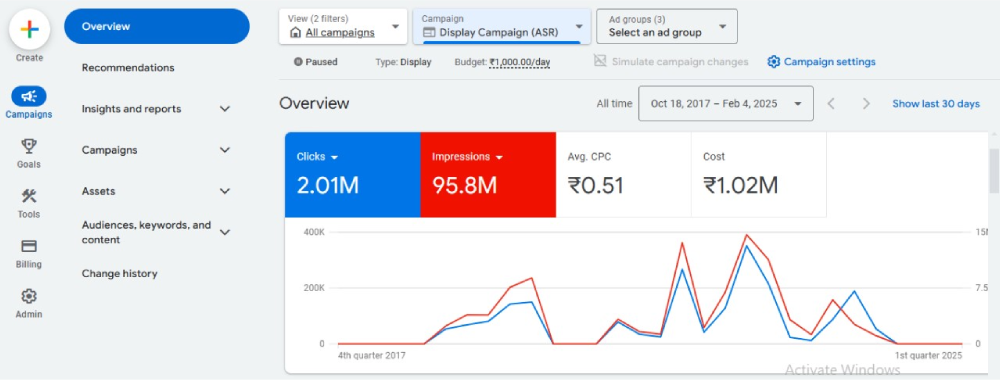The image size is (1000, 380).
Task: Expand the Assets section
Action: point(156,191)
